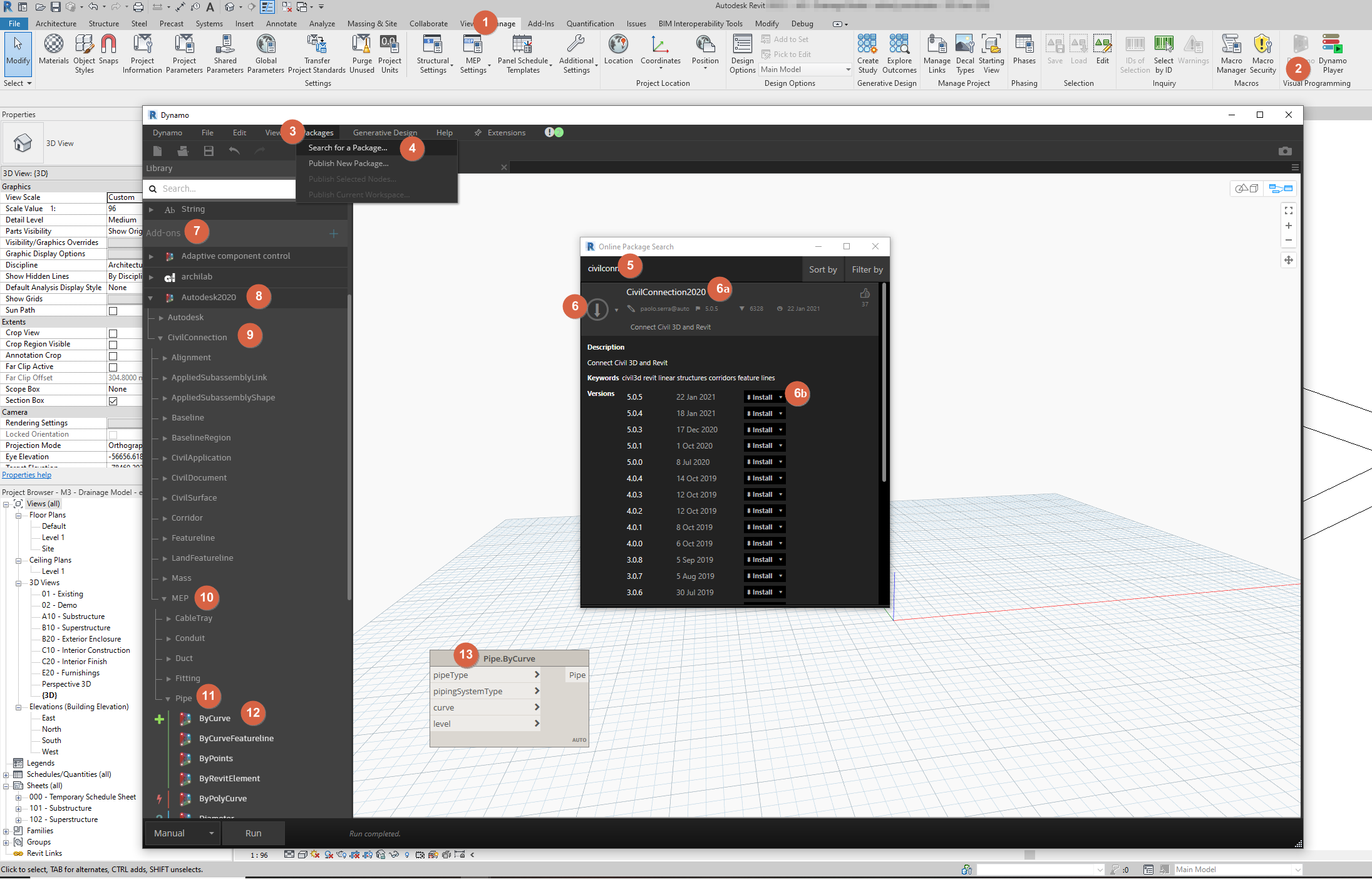
Task: Open the Install dropdown for version 5.0.5
Action: coord(780,397)
